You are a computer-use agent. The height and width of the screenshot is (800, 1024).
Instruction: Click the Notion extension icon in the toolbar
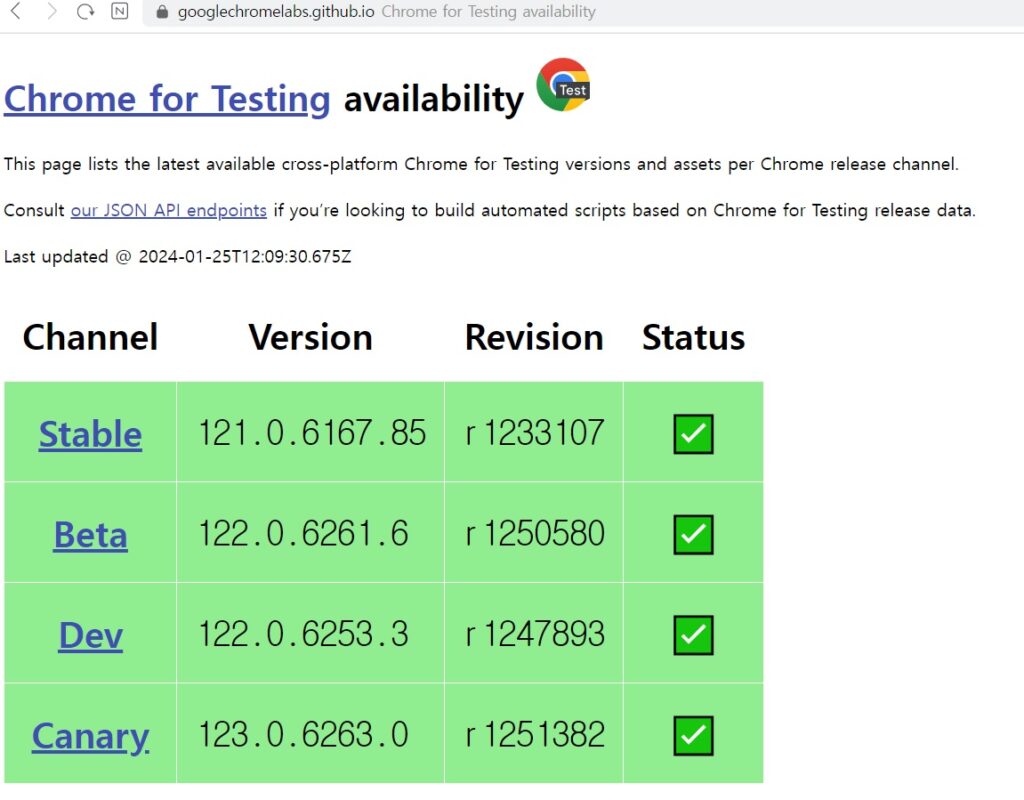[x=120, y=11]
